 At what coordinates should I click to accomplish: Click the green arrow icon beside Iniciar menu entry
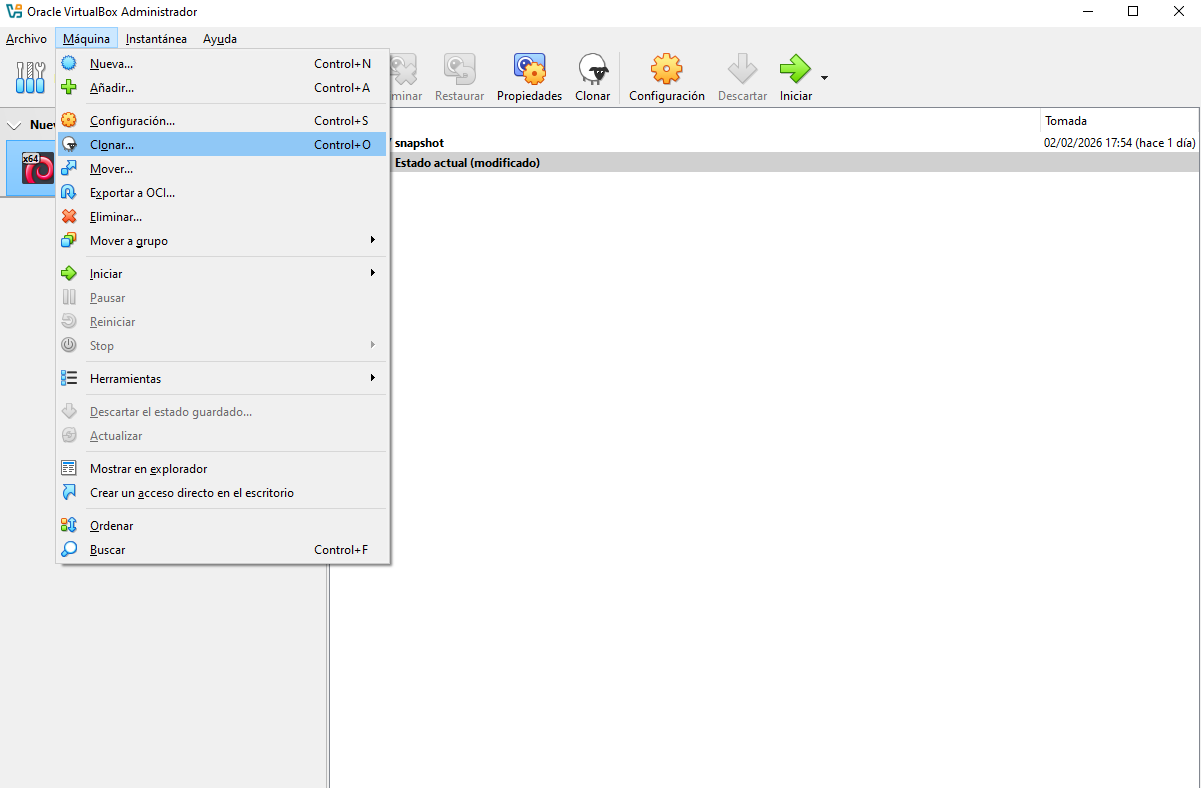pyautogui.click(x=69, y=273)
